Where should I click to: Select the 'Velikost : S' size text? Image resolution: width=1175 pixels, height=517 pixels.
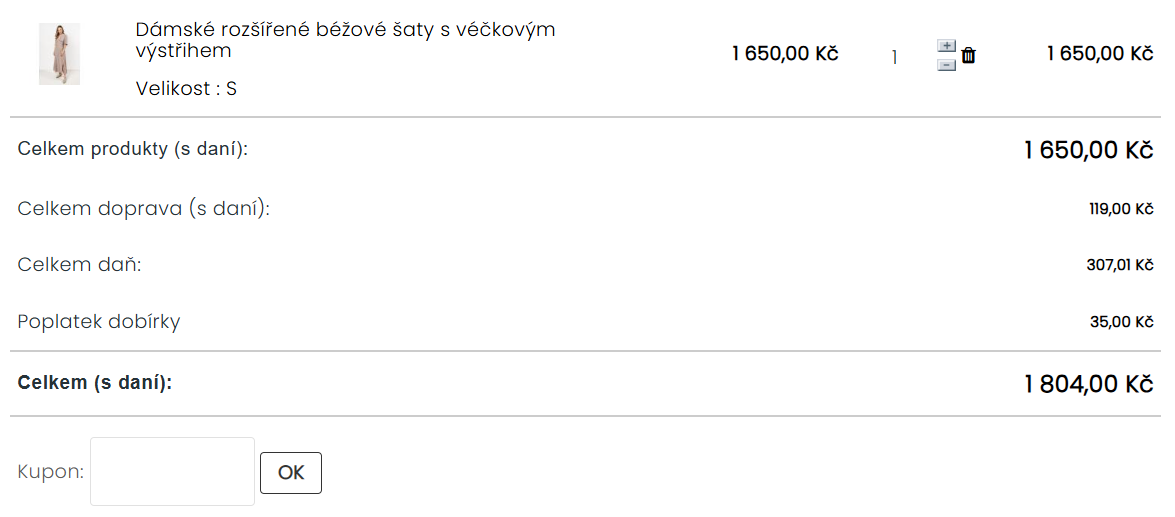coord(186,88)
